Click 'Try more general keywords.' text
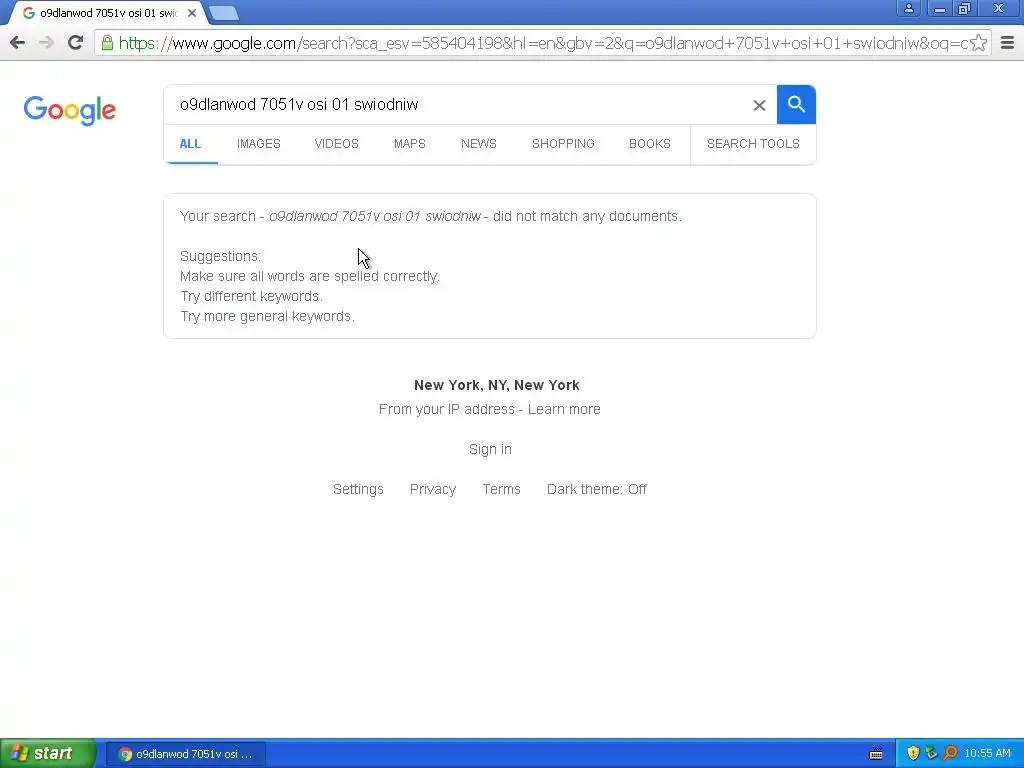The width and height of the screenshot is (1024, 768). tap(267, 317)
